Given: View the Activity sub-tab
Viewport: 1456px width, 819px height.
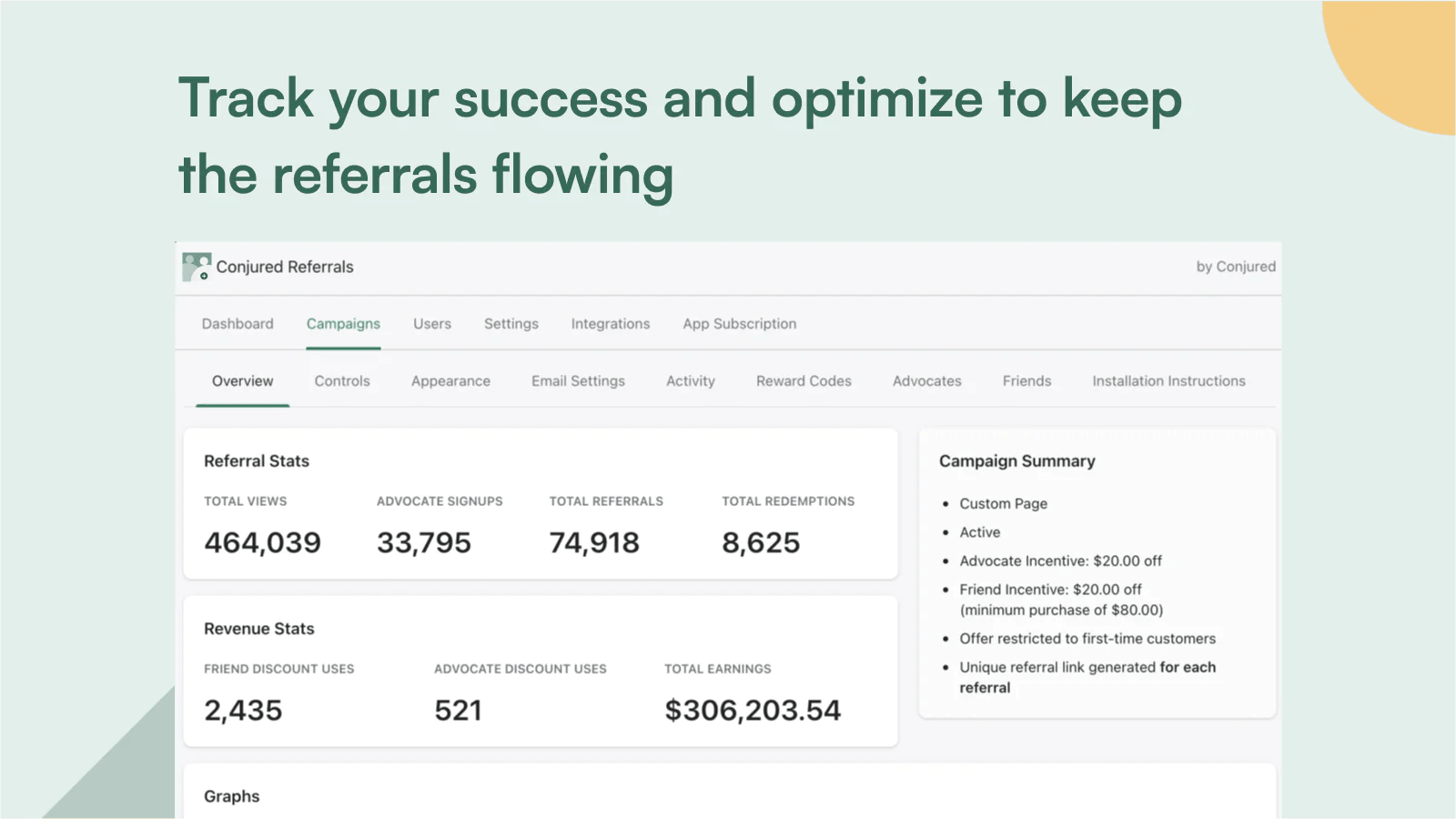Looking at the screenshot, I should click(690, 381).
